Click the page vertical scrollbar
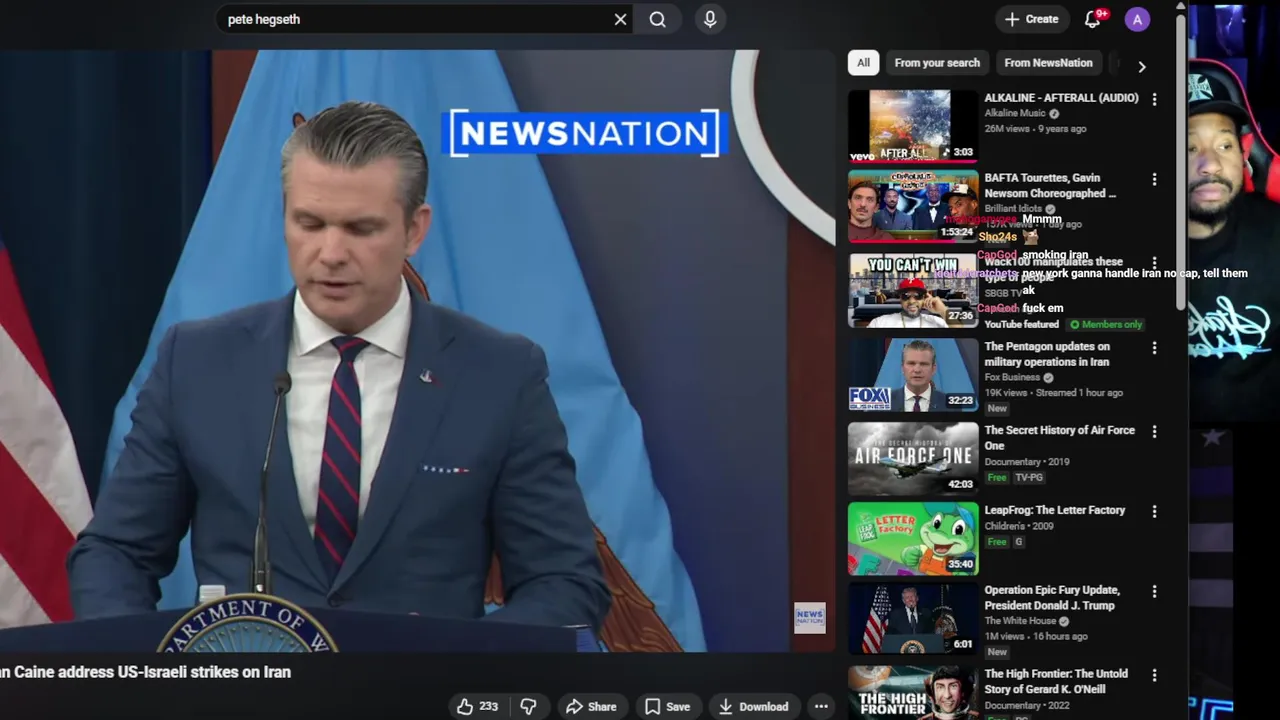Viewport: 1280px width, 720px height. tap(1181, 160)
